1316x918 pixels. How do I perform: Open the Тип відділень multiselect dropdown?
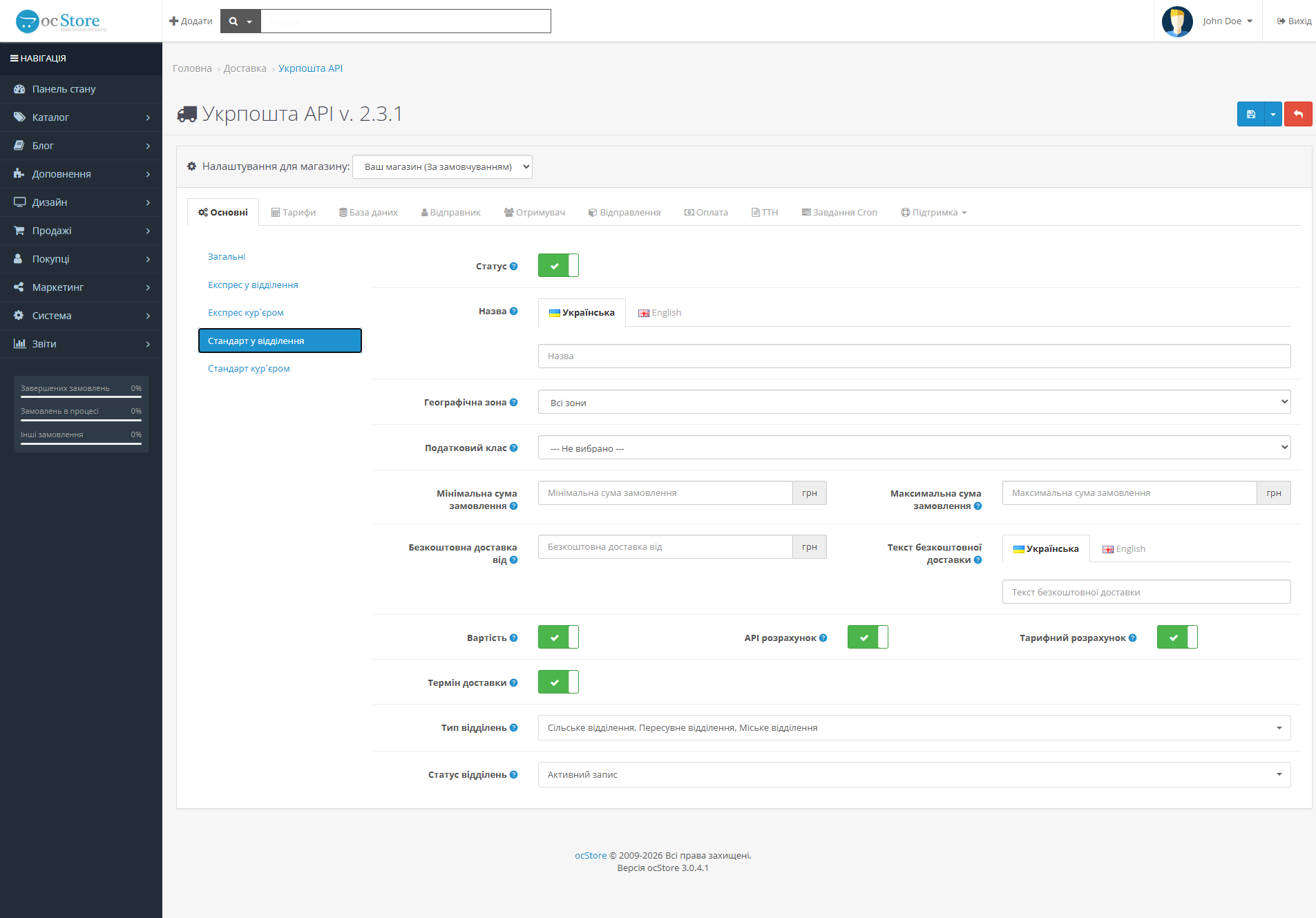[914, 727]
